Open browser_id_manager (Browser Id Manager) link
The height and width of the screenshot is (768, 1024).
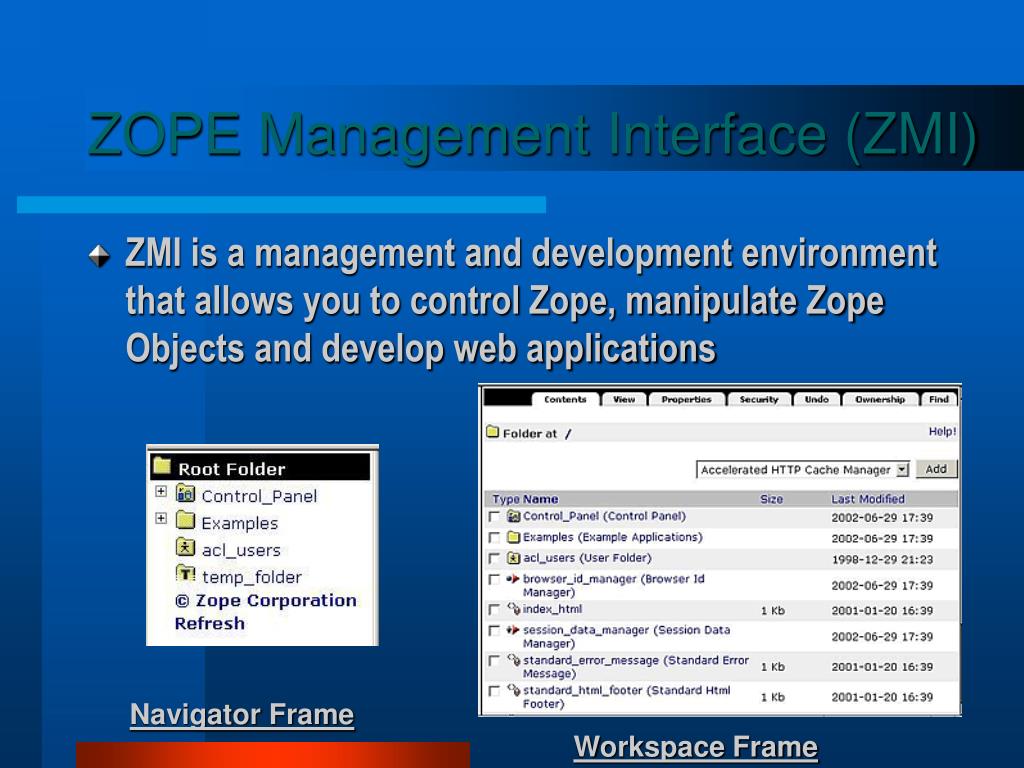(x=613, y=585)
